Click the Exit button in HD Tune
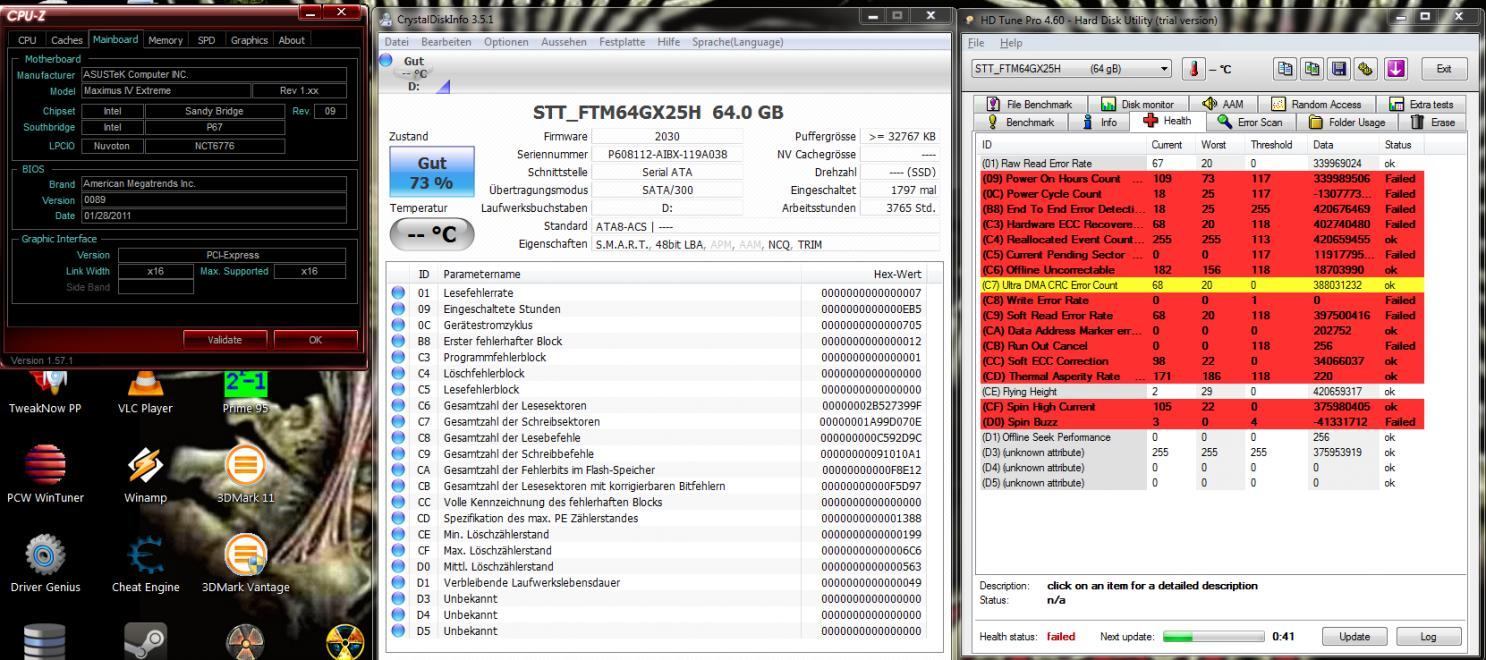This screenshot has height=660, width=1486. pyautogui.click(x=1442, y=69)
